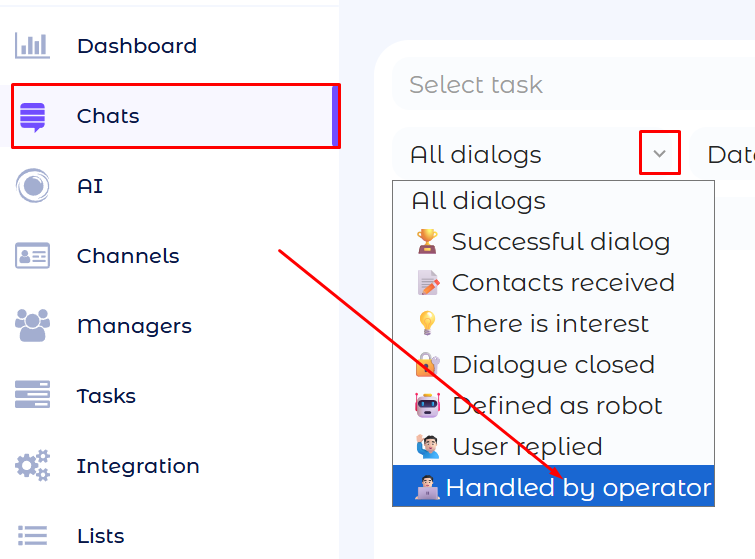Choose Successful dialog from the list
Viewport: 755px width, 559px height.
[x=560, y=242]
